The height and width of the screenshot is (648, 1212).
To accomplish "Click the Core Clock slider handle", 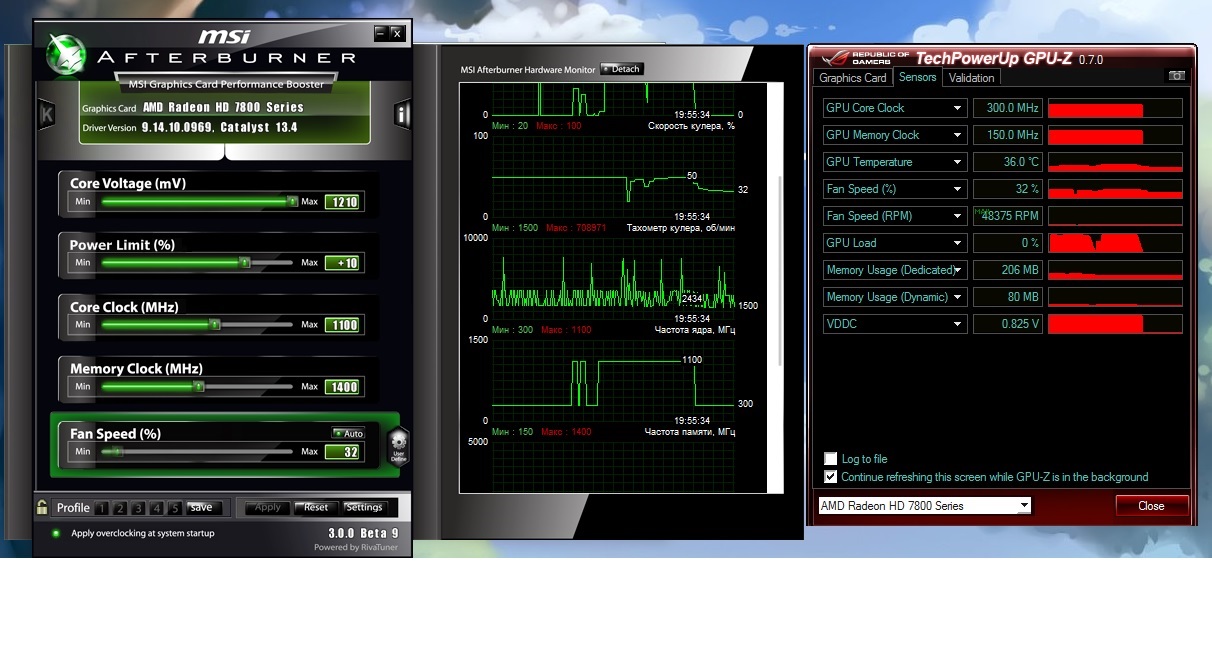I will tap(214, 325).
